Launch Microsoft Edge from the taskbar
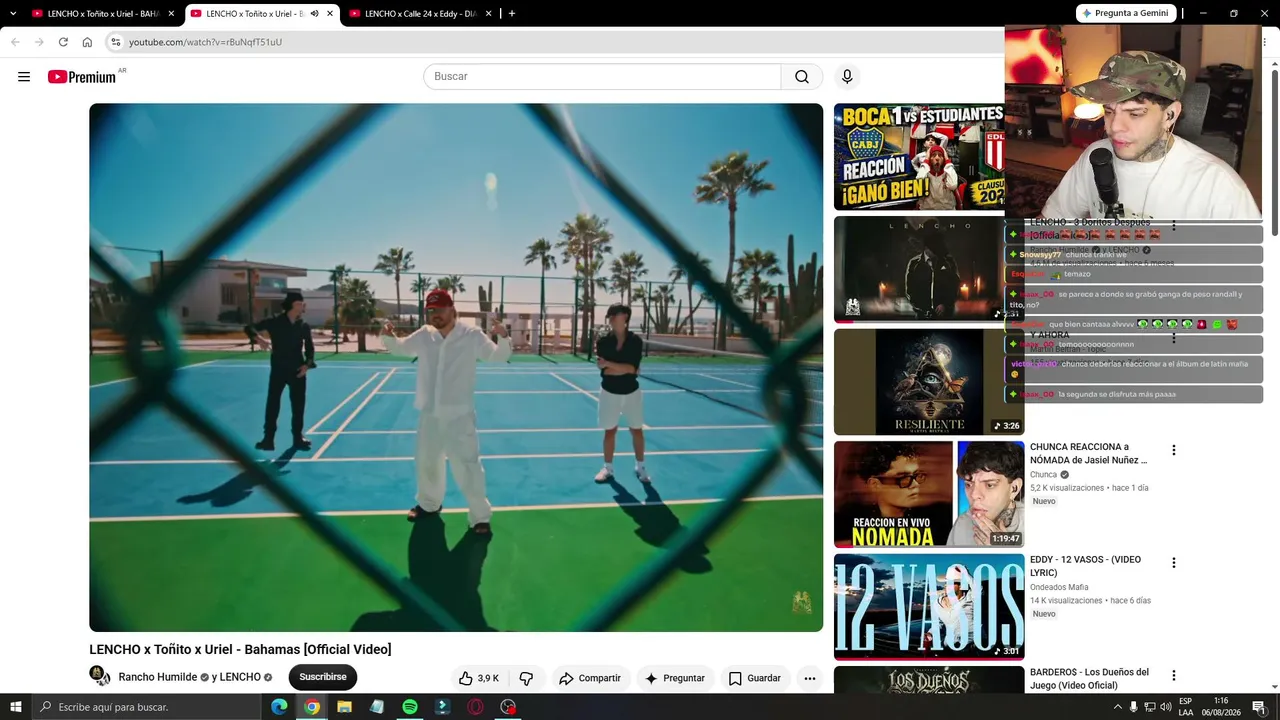 point(279,707)
